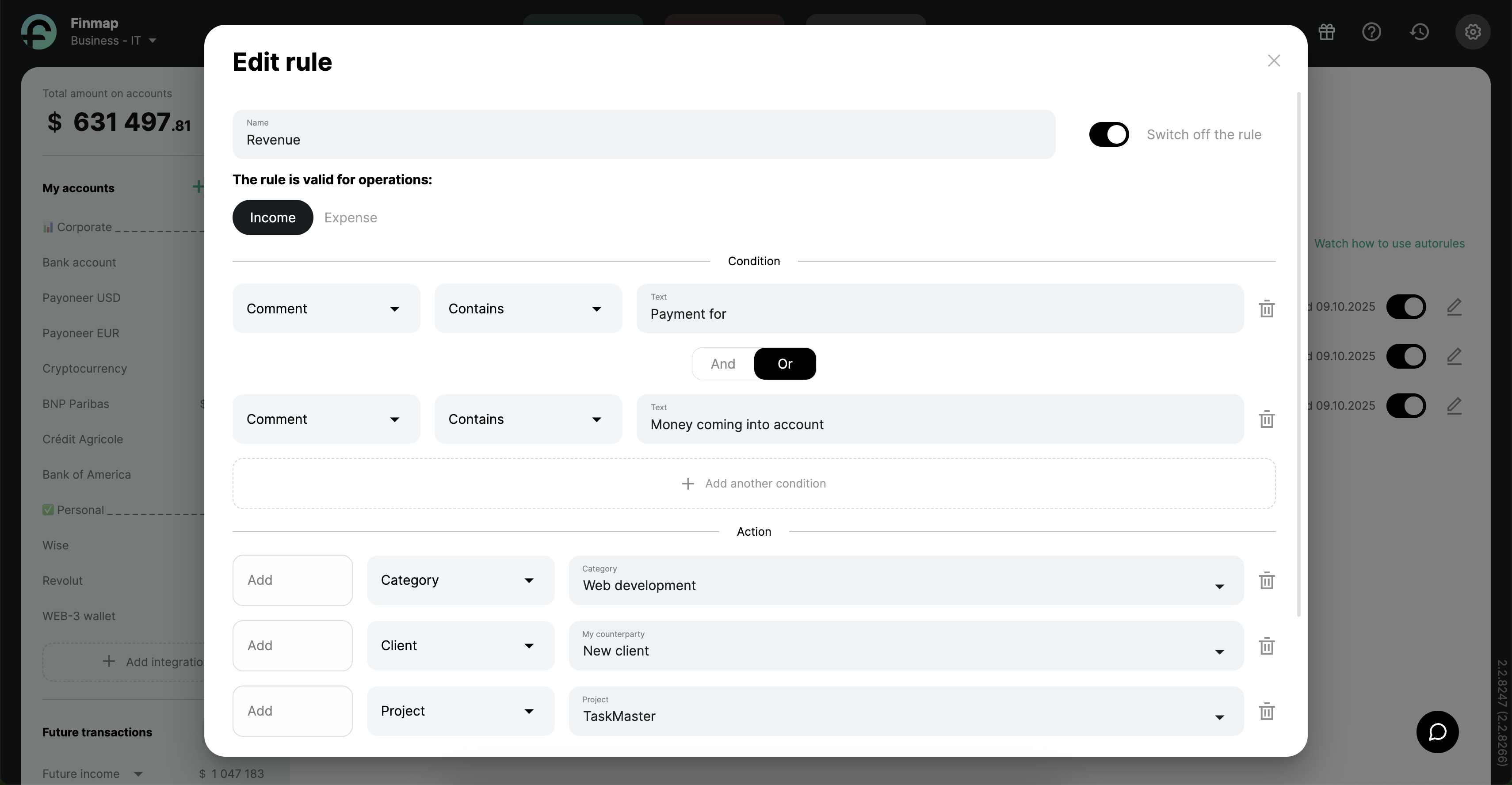Click Add another condition
1512x785 pixels.
click(754, 484)
